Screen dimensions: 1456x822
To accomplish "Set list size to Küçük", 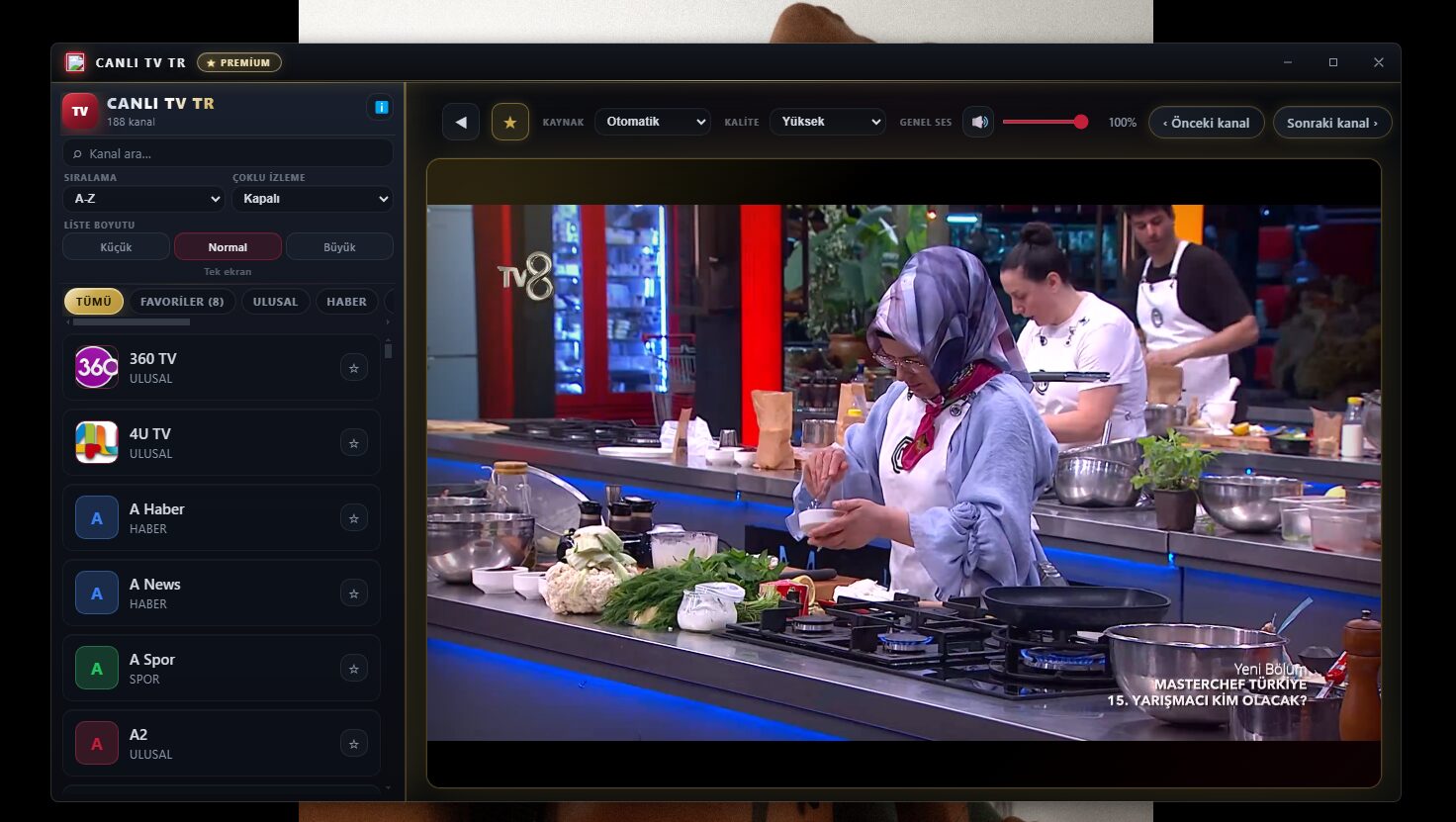I will click(x=116, y=246).
